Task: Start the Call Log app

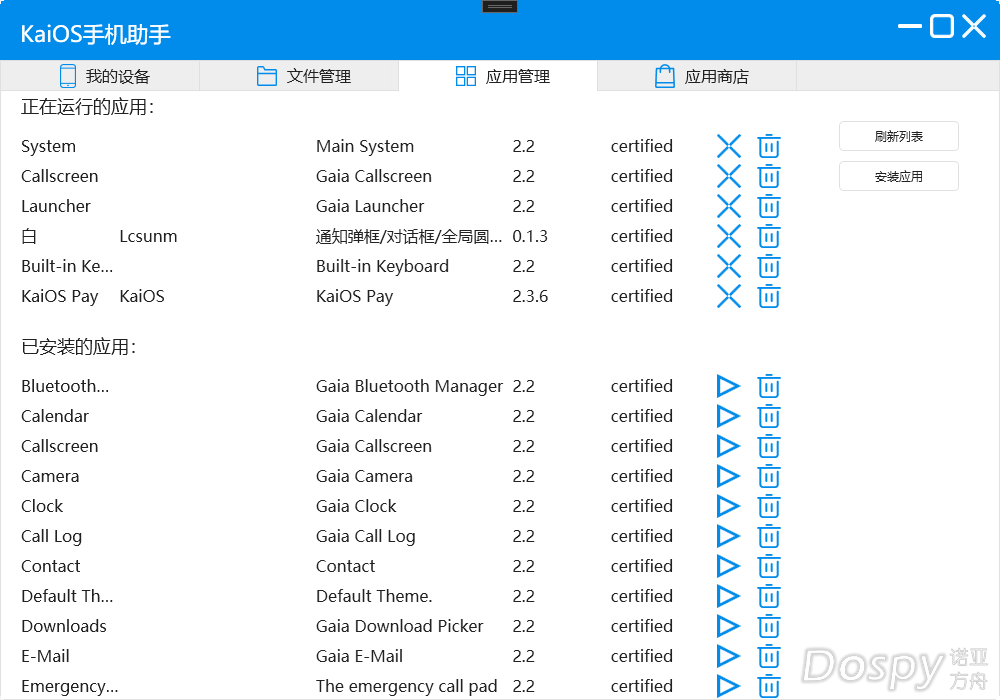Action: click(728, 536)
